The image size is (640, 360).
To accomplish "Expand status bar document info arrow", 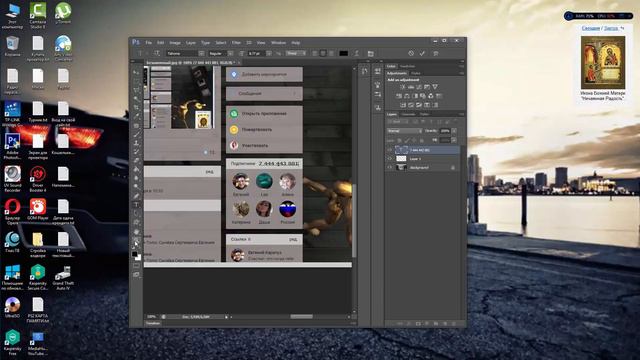I will click(x=226, y=317).
